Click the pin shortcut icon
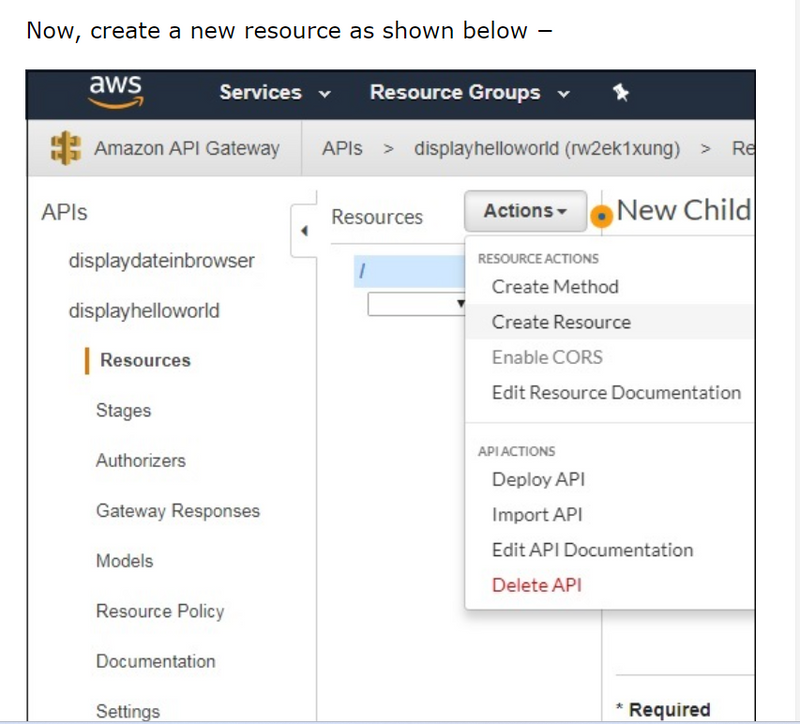800x724 pixels. [620, 93]
